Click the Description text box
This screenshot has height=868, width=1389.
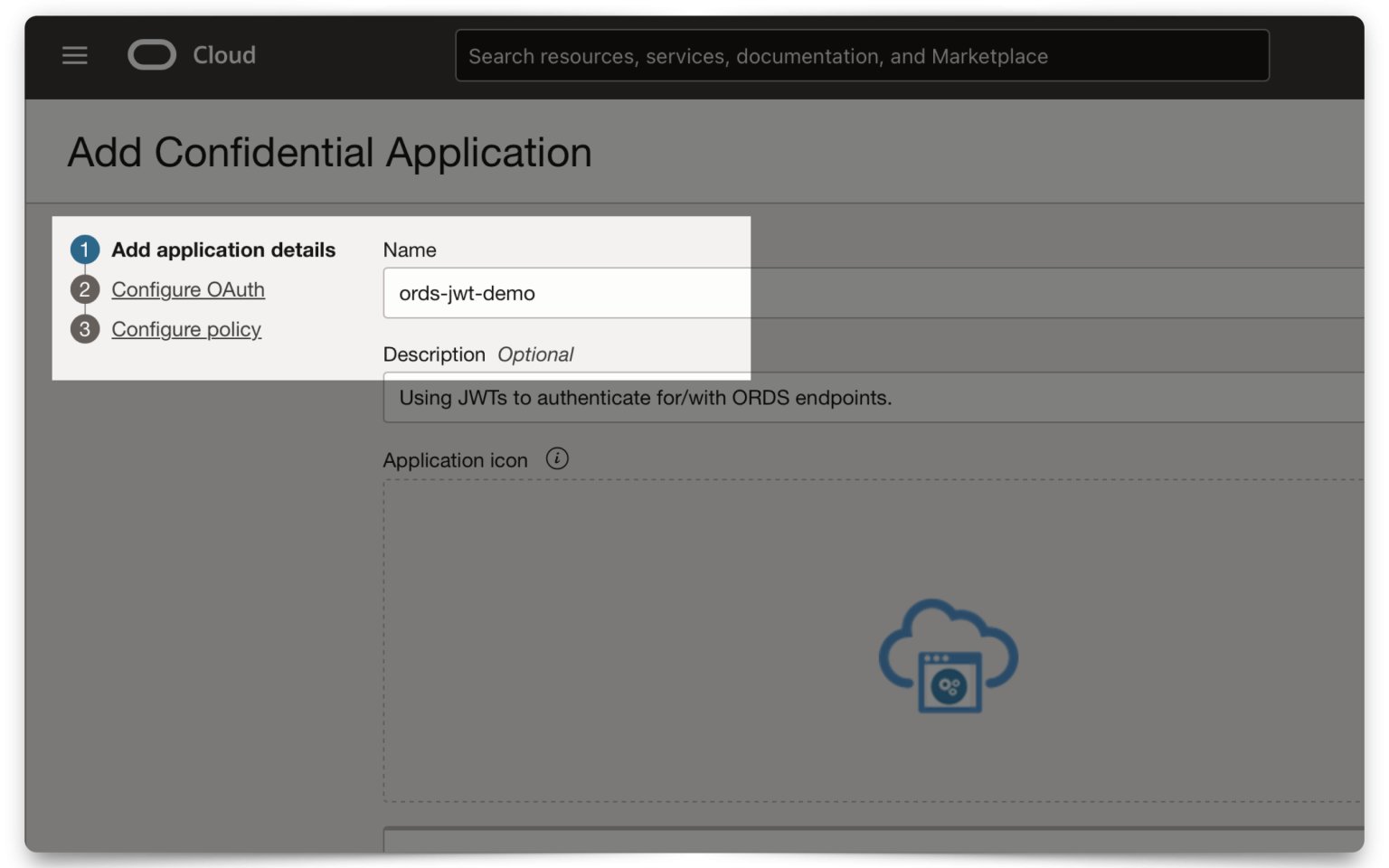coord(814,397)
